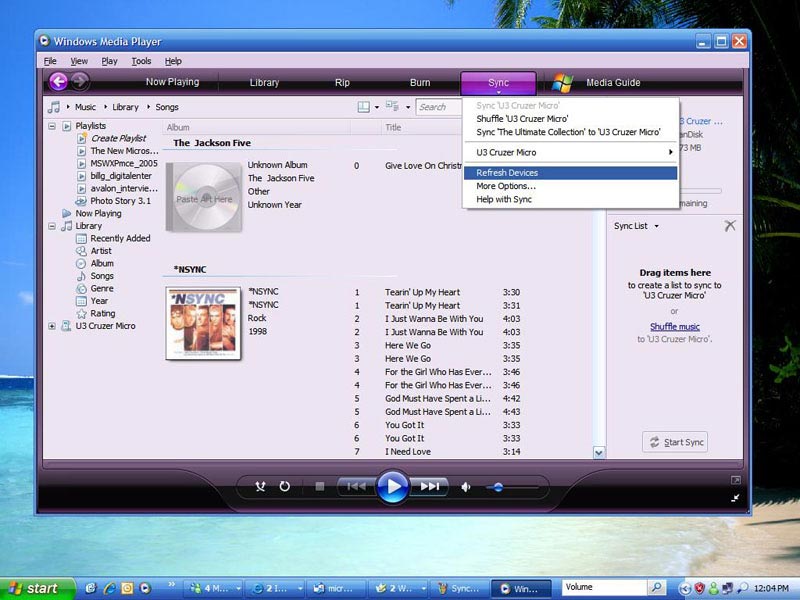Screen dimensions: 800x600
Task: Select the song I Need Love
Action: 408,452
